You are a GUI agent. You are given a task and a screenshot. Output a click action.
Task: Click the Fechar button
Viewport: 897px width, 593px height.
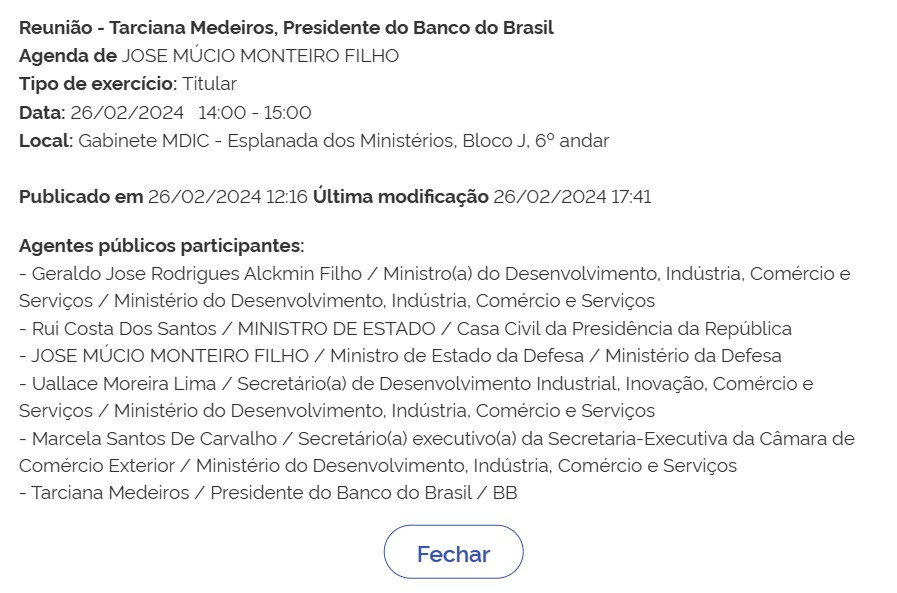point(453,552)
